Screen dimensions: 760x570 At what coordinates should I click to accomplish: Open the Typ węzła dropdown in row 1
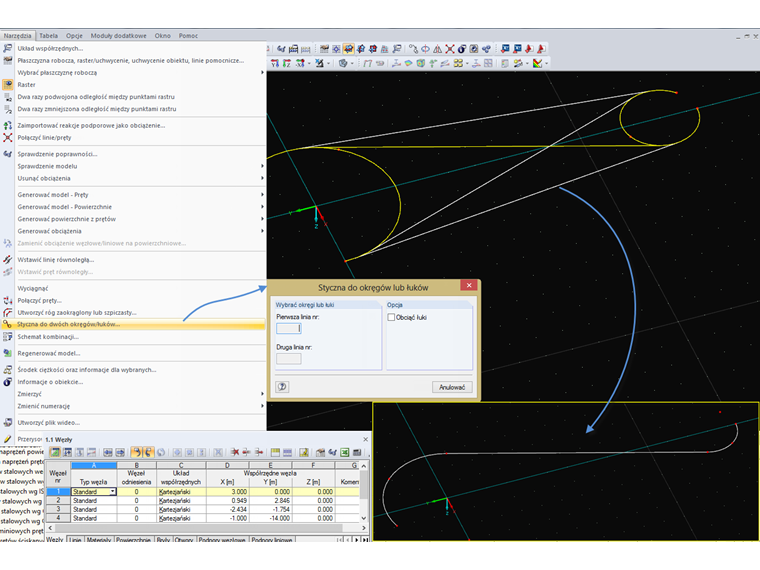tap(112, 492)
